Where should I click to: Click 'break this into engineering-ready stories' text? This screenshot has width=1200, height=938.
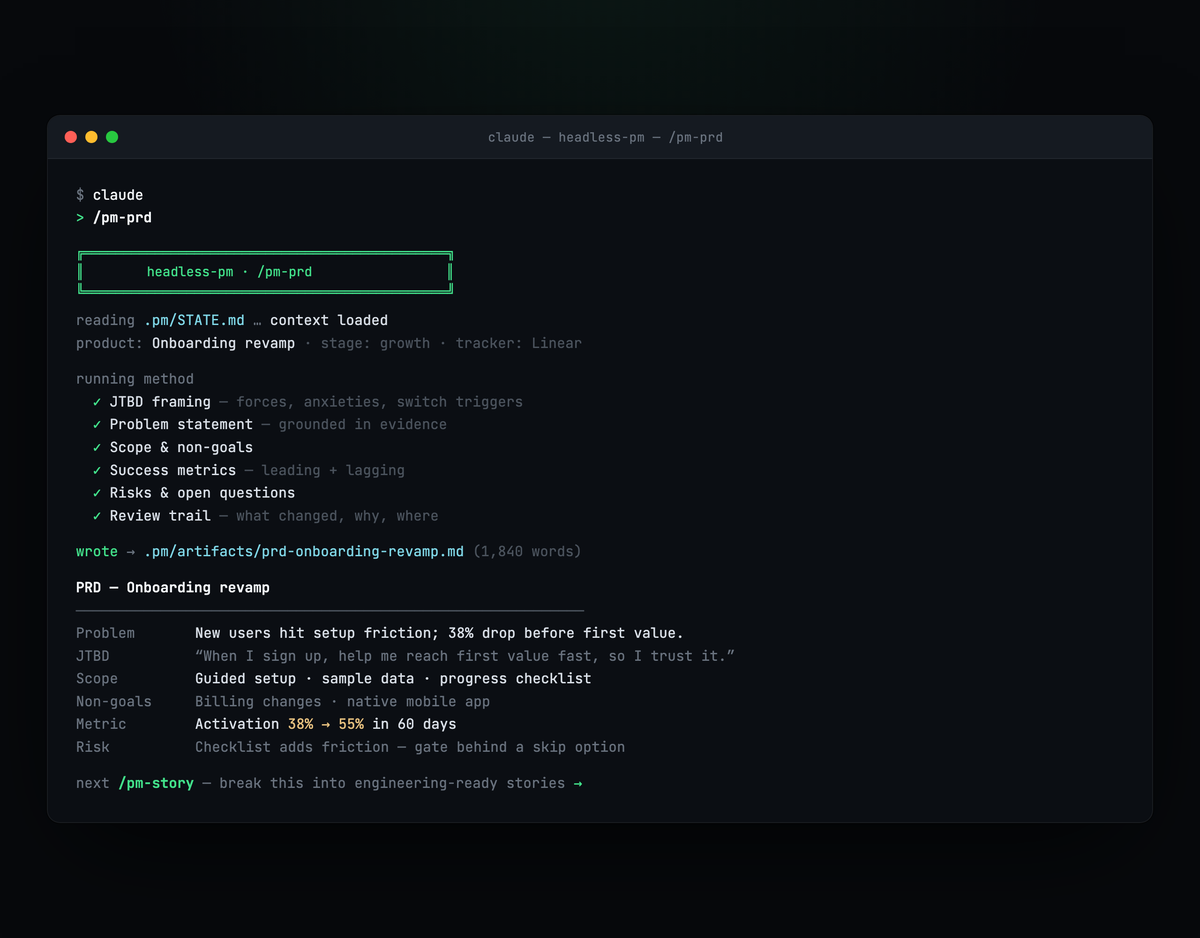point(392,783)
